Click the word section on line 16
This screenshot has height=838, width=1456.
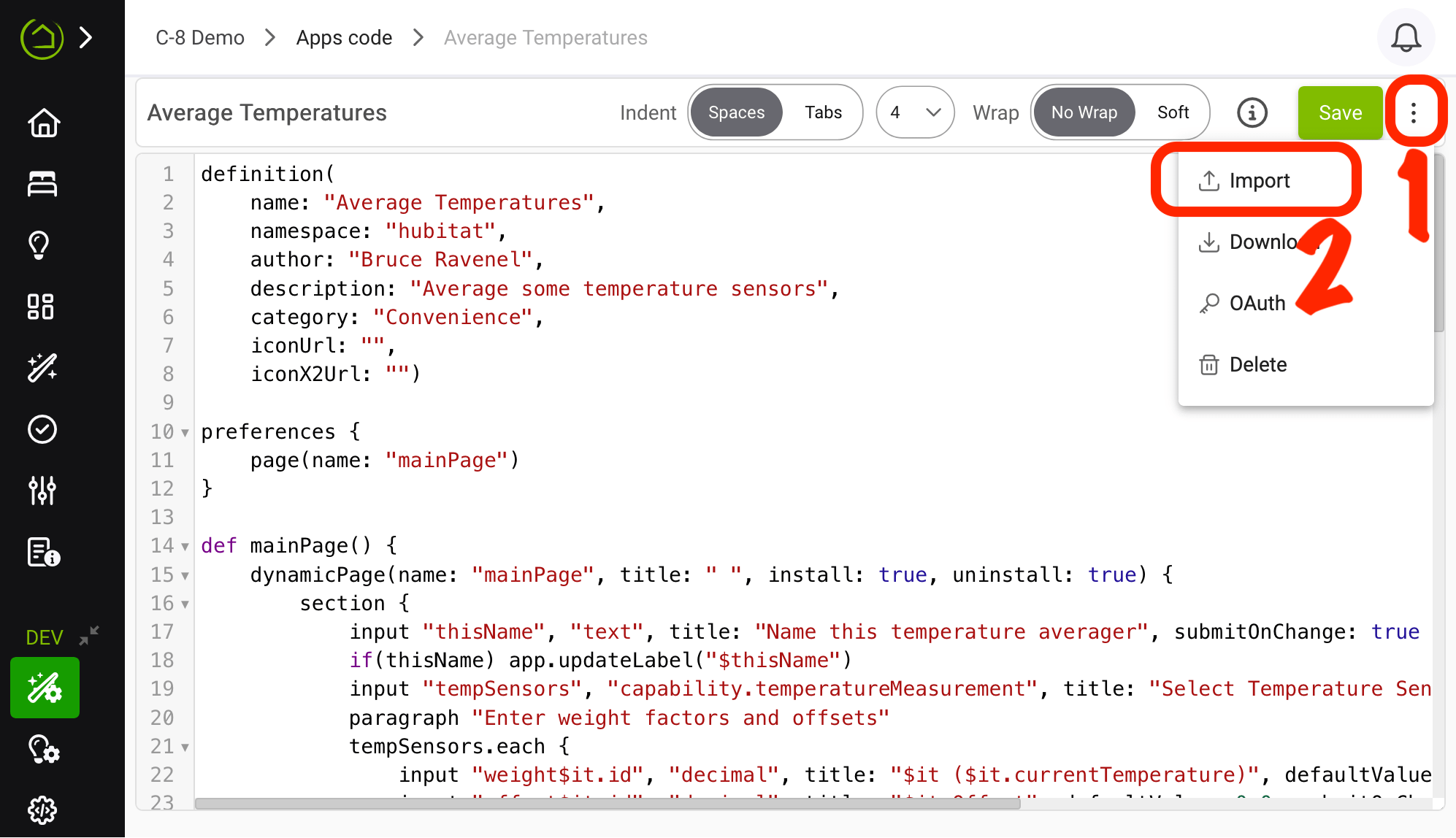coord(342,603)
